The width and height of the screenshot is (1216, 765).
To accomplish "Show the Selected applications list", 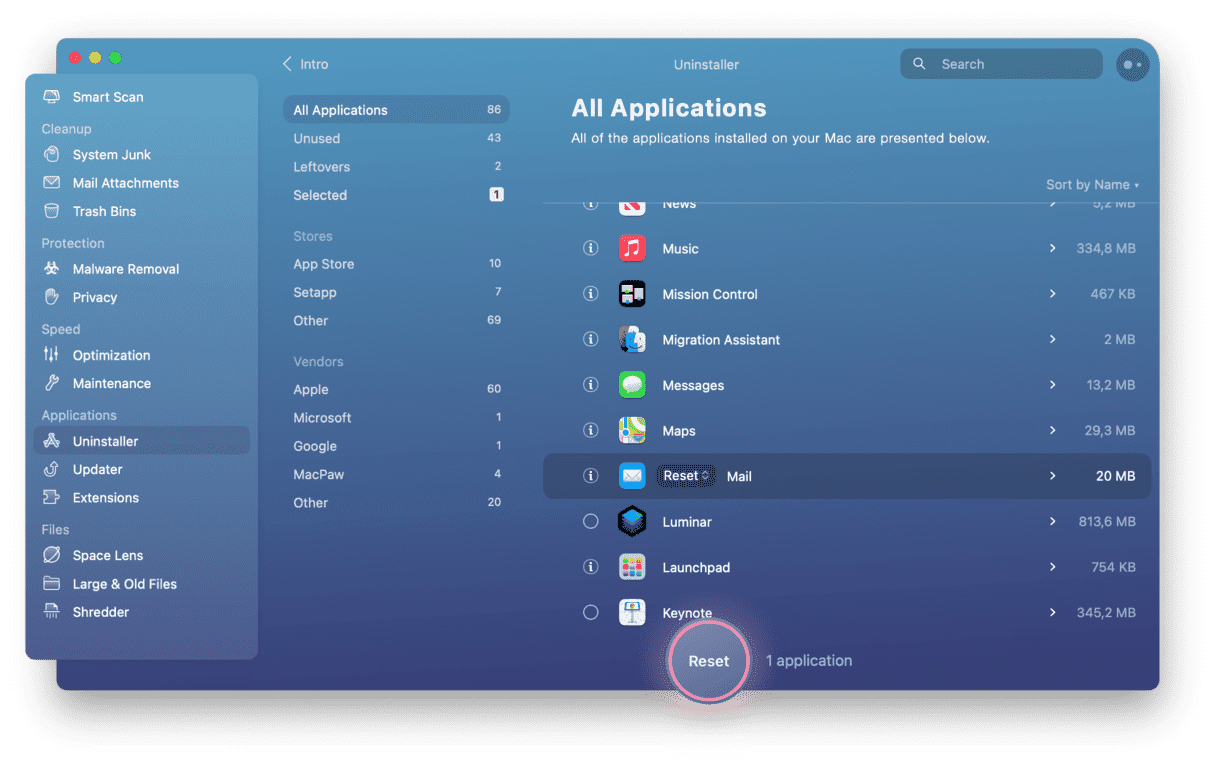I will pos(397,195).
